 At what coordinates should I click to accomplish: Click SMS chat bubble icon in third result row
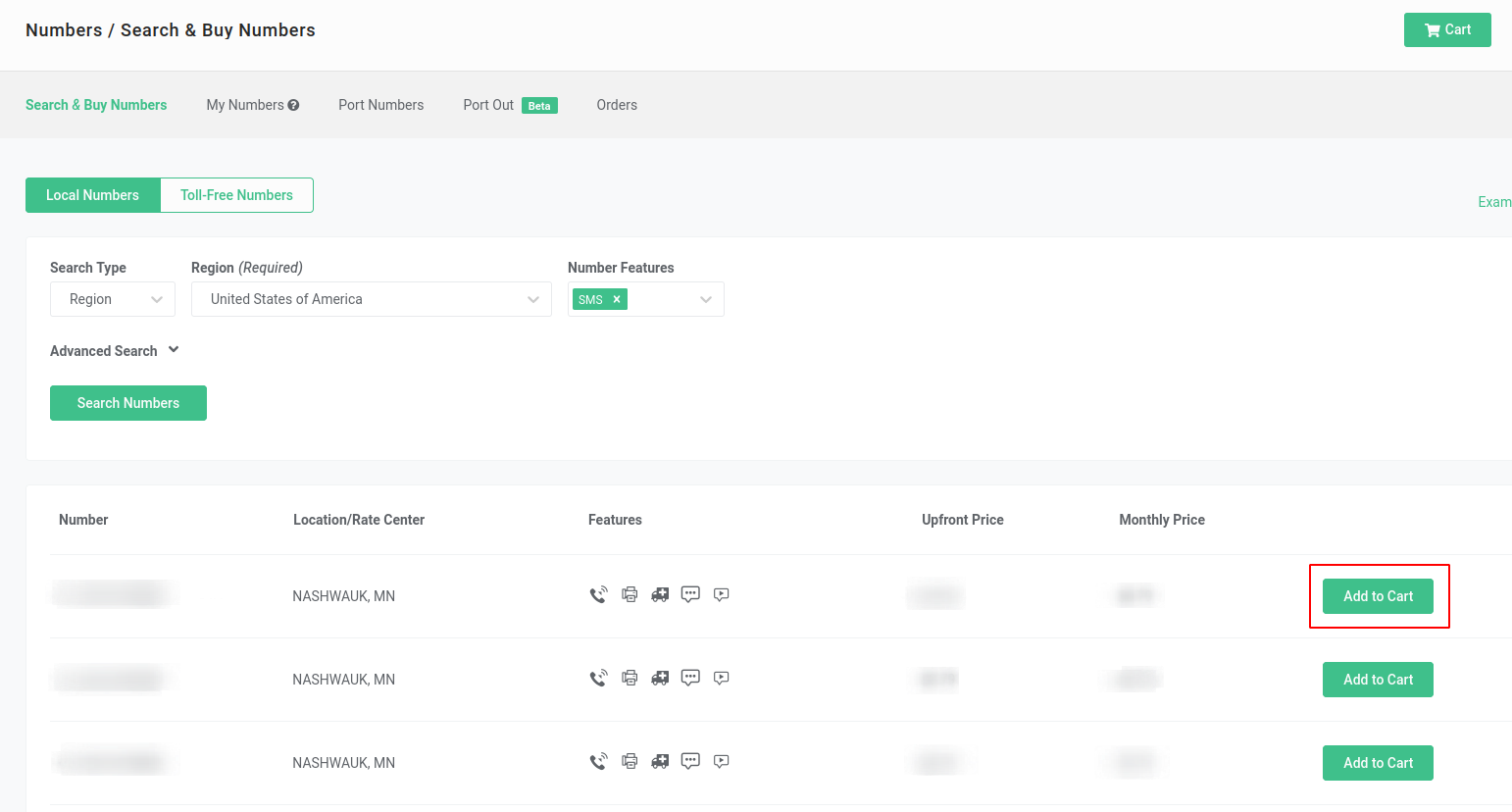[x=690, y=761]
